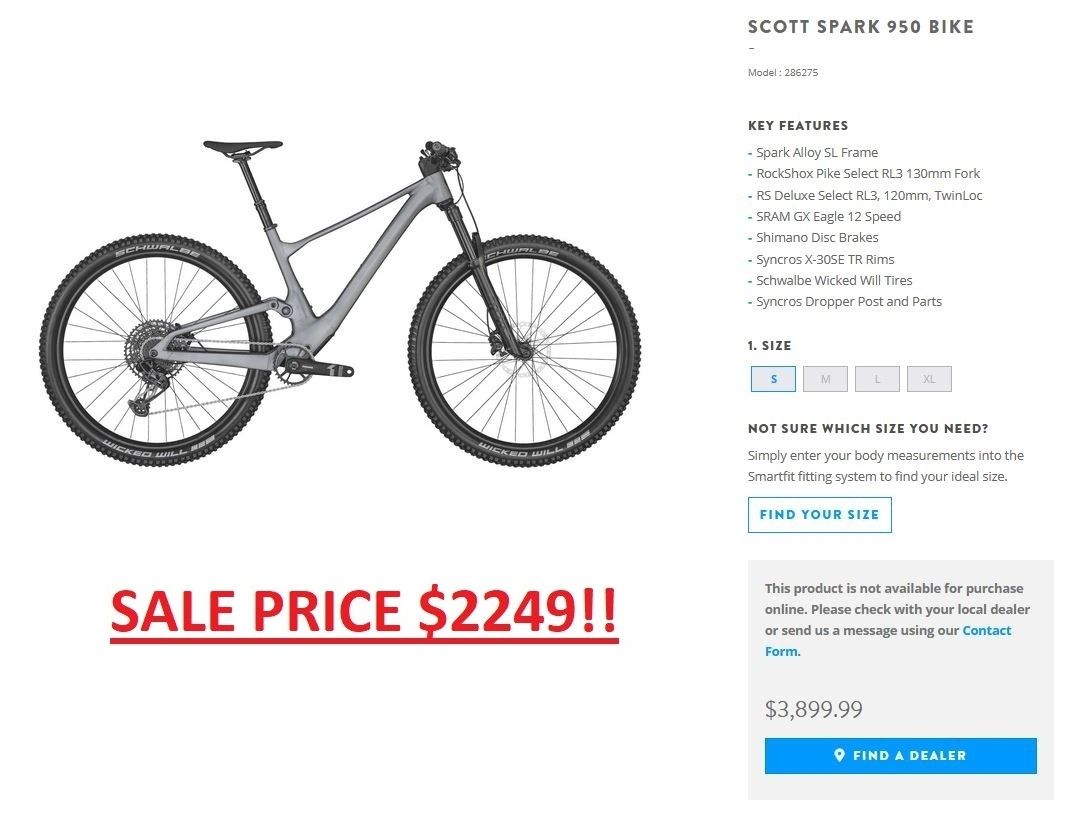Click the $3,899.99 list price
The height and width of the screenshot is (815, 1069).
[813, 710]
